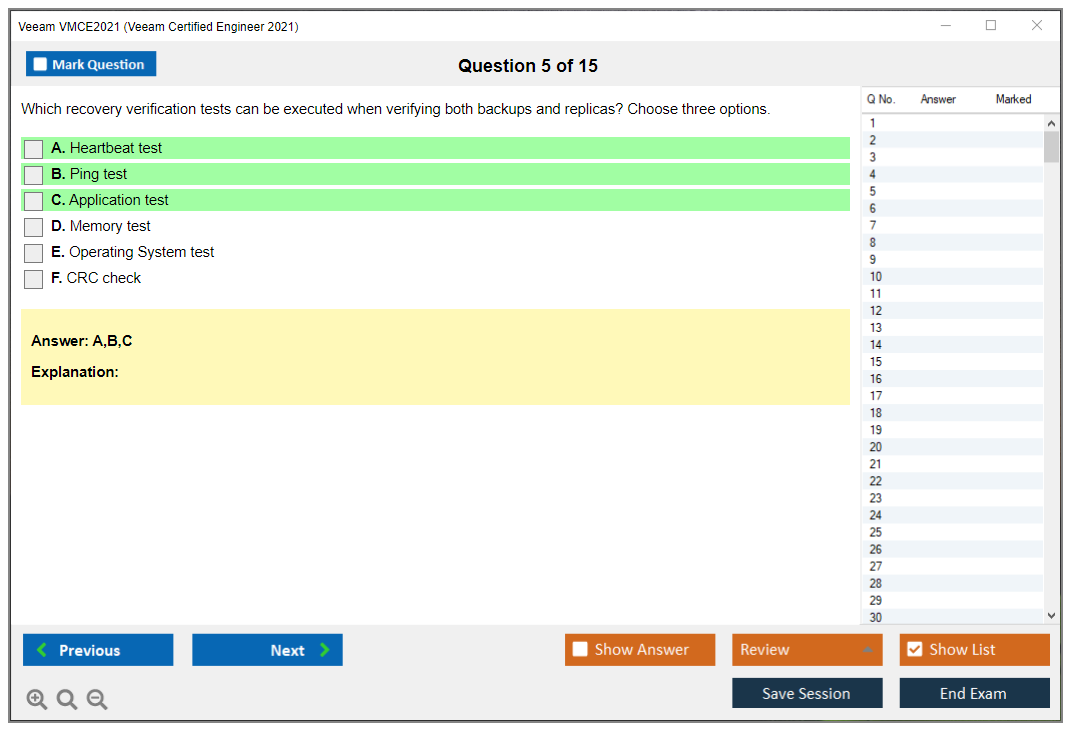Viewport: 1075px width, 735px height.
Task: Go to the Previous question
Action: tap(98, 650)
